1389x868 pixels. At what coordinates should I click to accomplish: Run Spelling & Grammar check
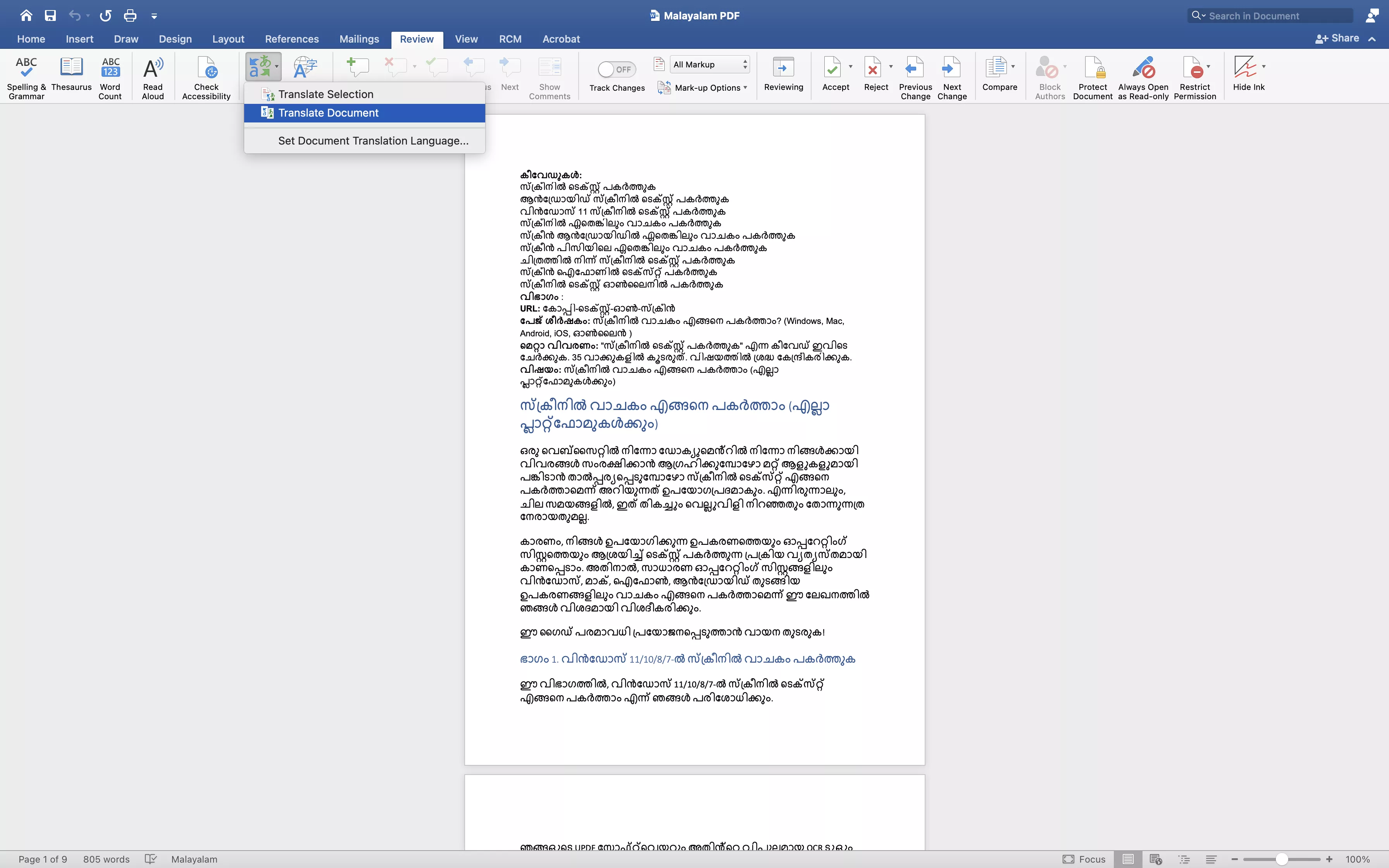26,76
